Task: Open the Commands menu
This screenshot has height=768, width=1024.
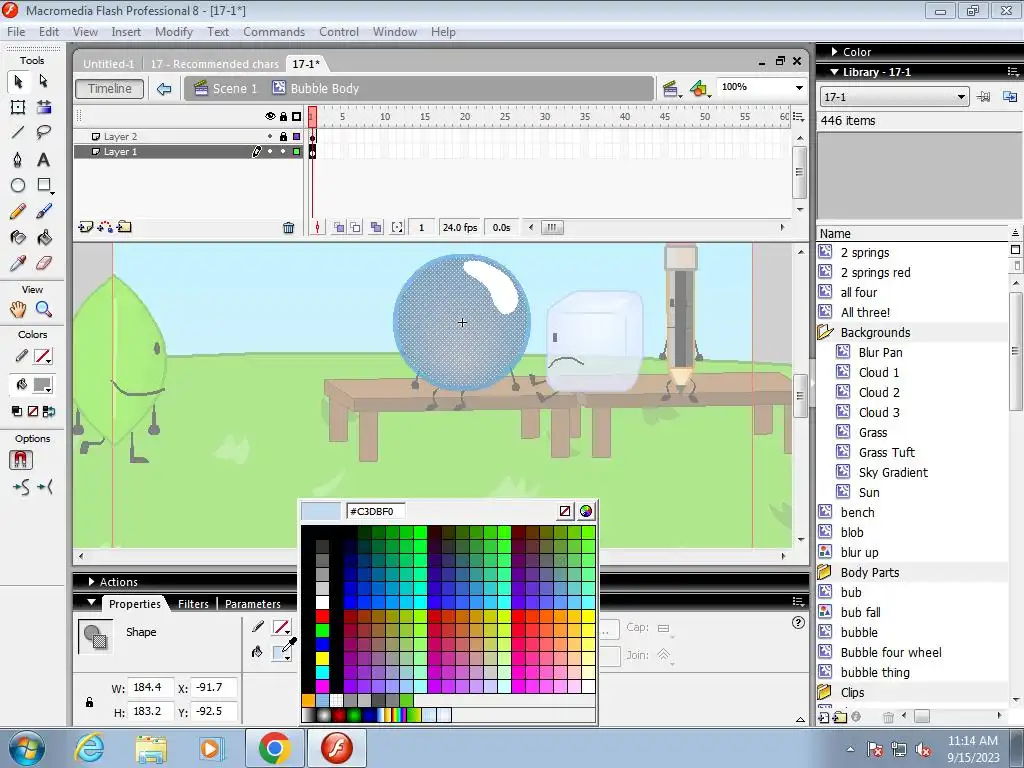Action: 274,32
